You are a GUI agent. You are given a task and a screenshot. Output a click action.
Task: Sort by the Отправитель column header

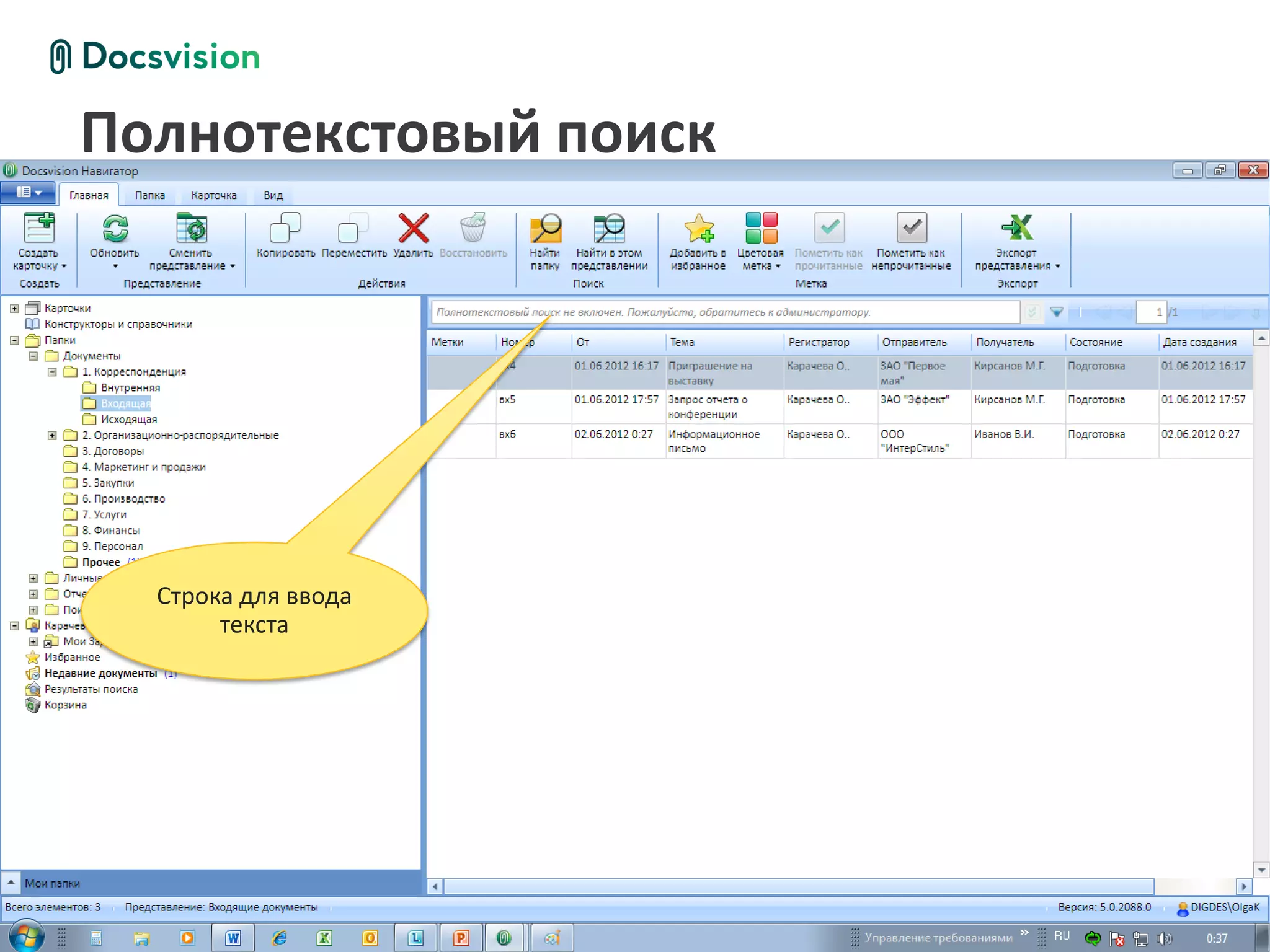tap(925, 342)
